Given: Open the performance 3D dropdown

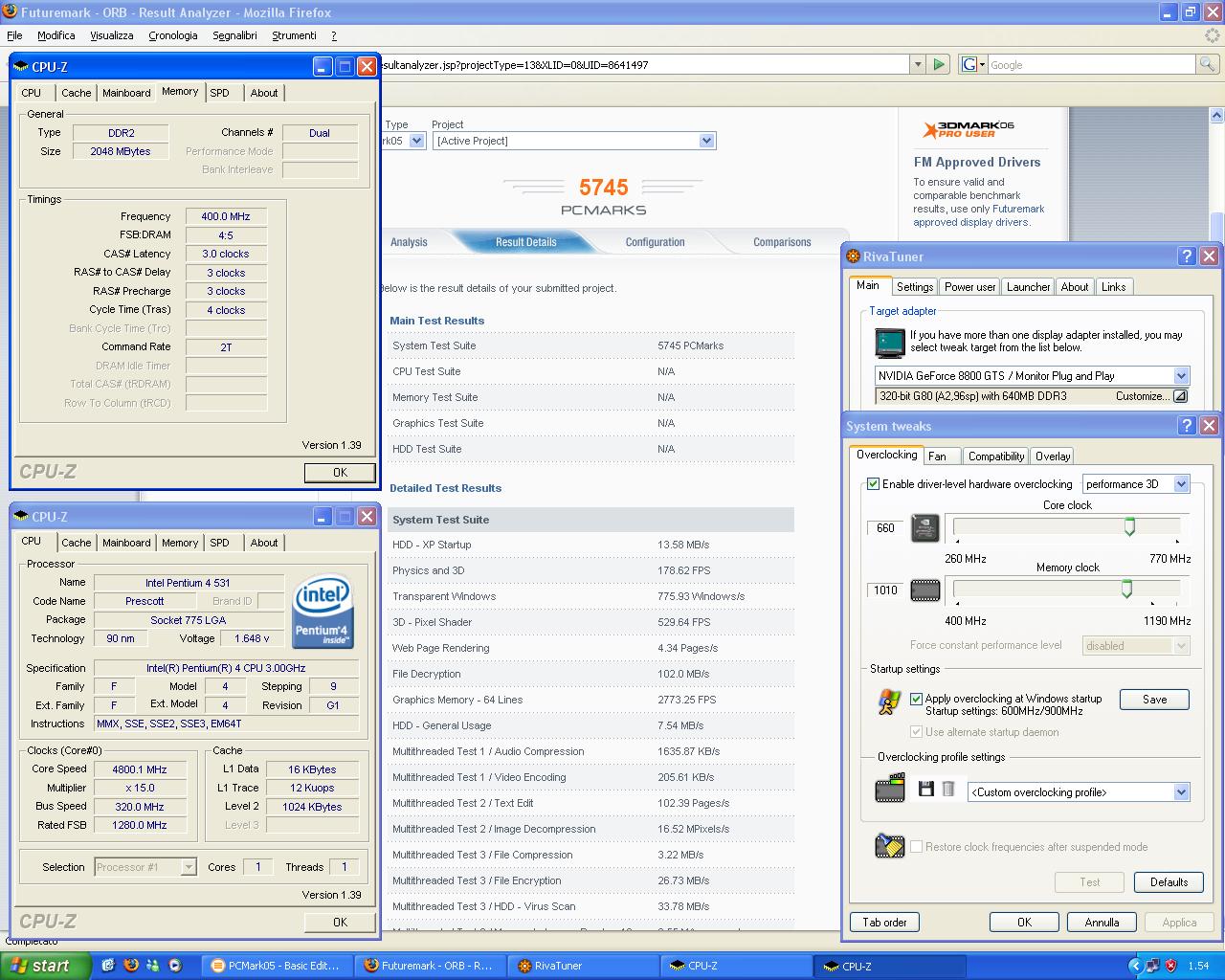Looking at the screenshot, I should (x=1181, y=484).
